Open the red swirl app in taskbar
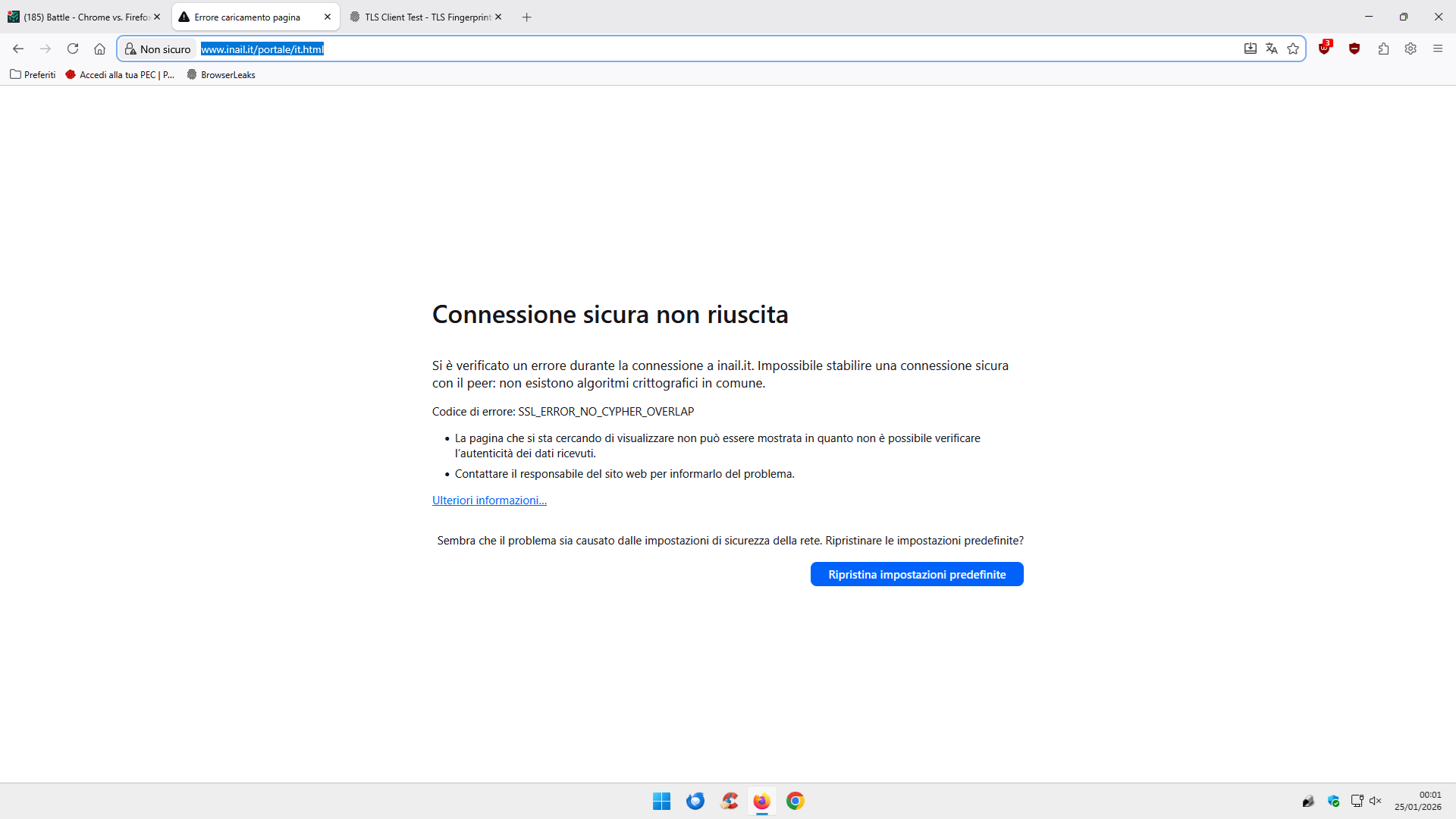 [x=729, y=801]
